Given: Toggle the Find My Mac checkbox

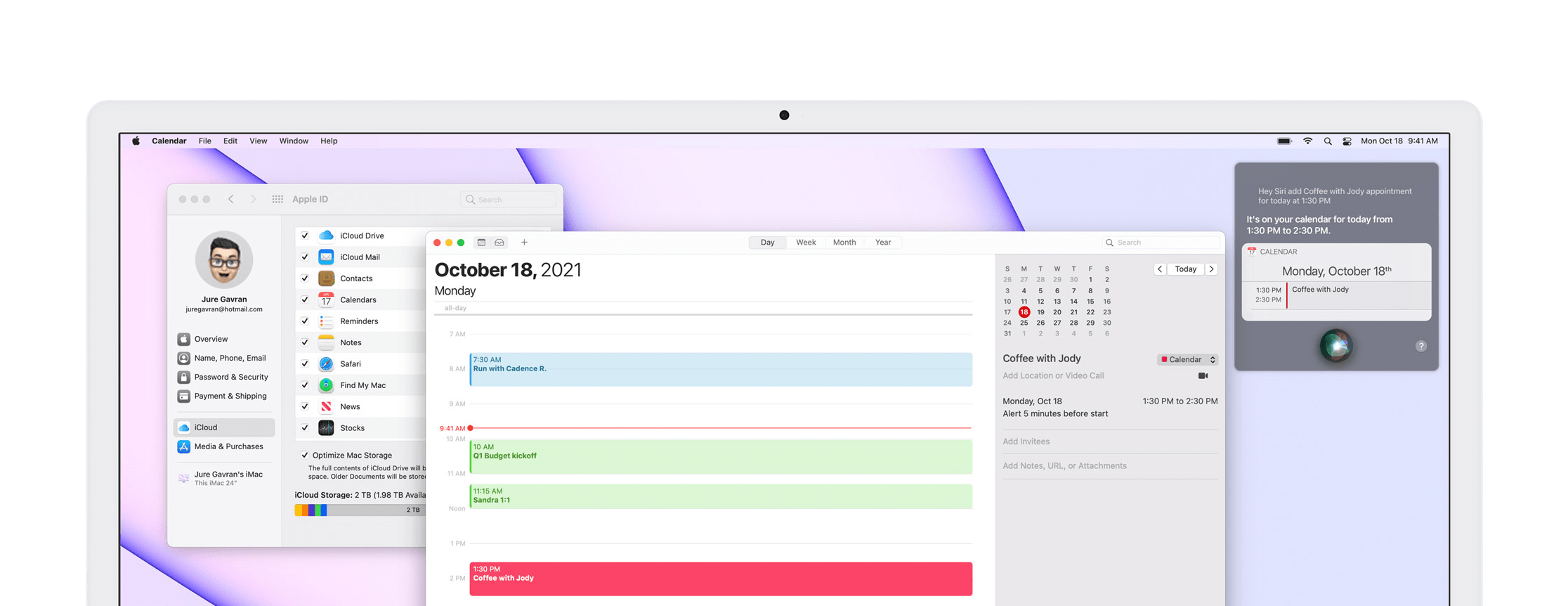Looking at the screenshot, I should pyautogui.click(x=305, y=385).
